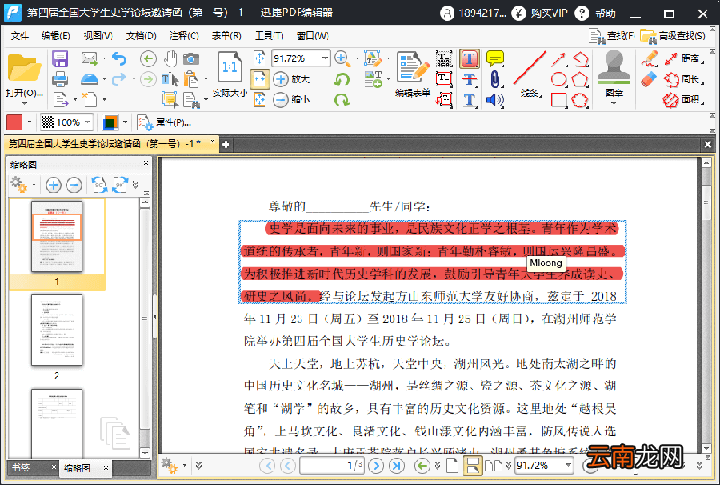The image size is (720, 485).
Task: Select the red Highlight Text tool
Action: click(x=469, y=59)
